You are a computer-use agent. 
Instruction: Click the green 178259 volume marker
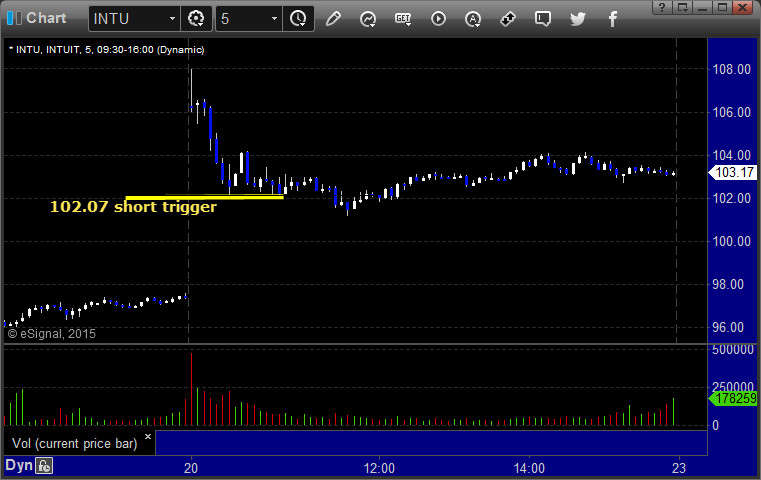tap(733, 399)
